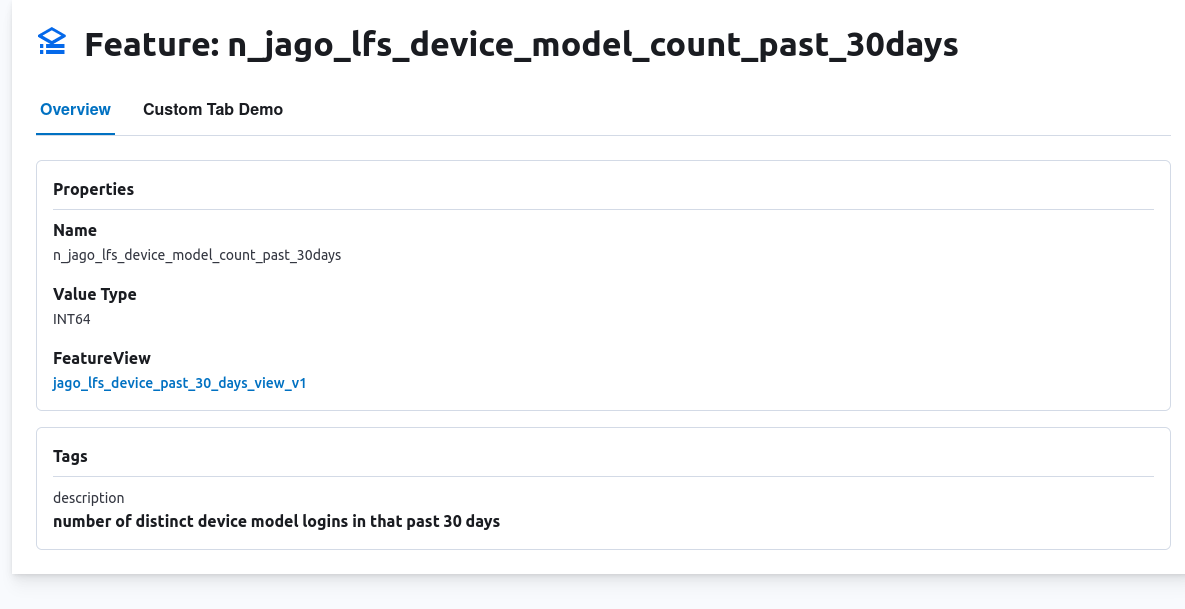Select the INT64 value type text
The image size is (1185, 609).
[x=72, y=319]
